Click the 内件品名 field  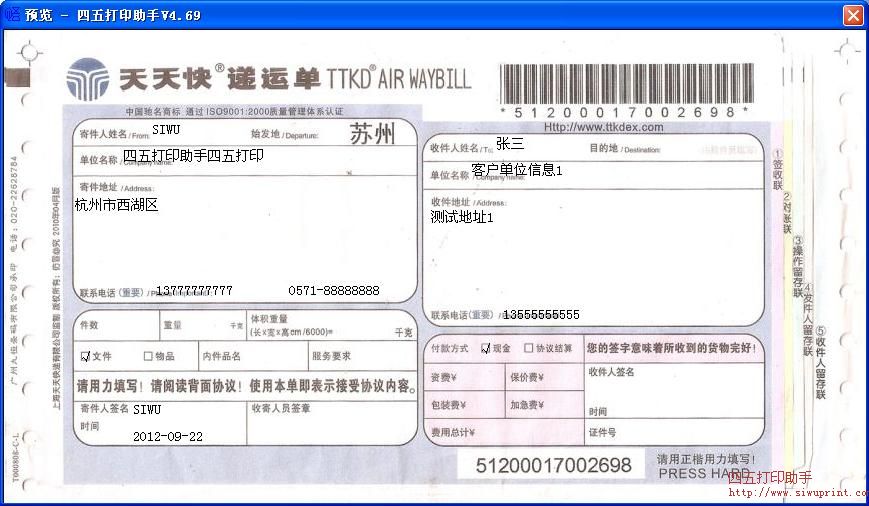pyautogui.click(x=253, y=356)
